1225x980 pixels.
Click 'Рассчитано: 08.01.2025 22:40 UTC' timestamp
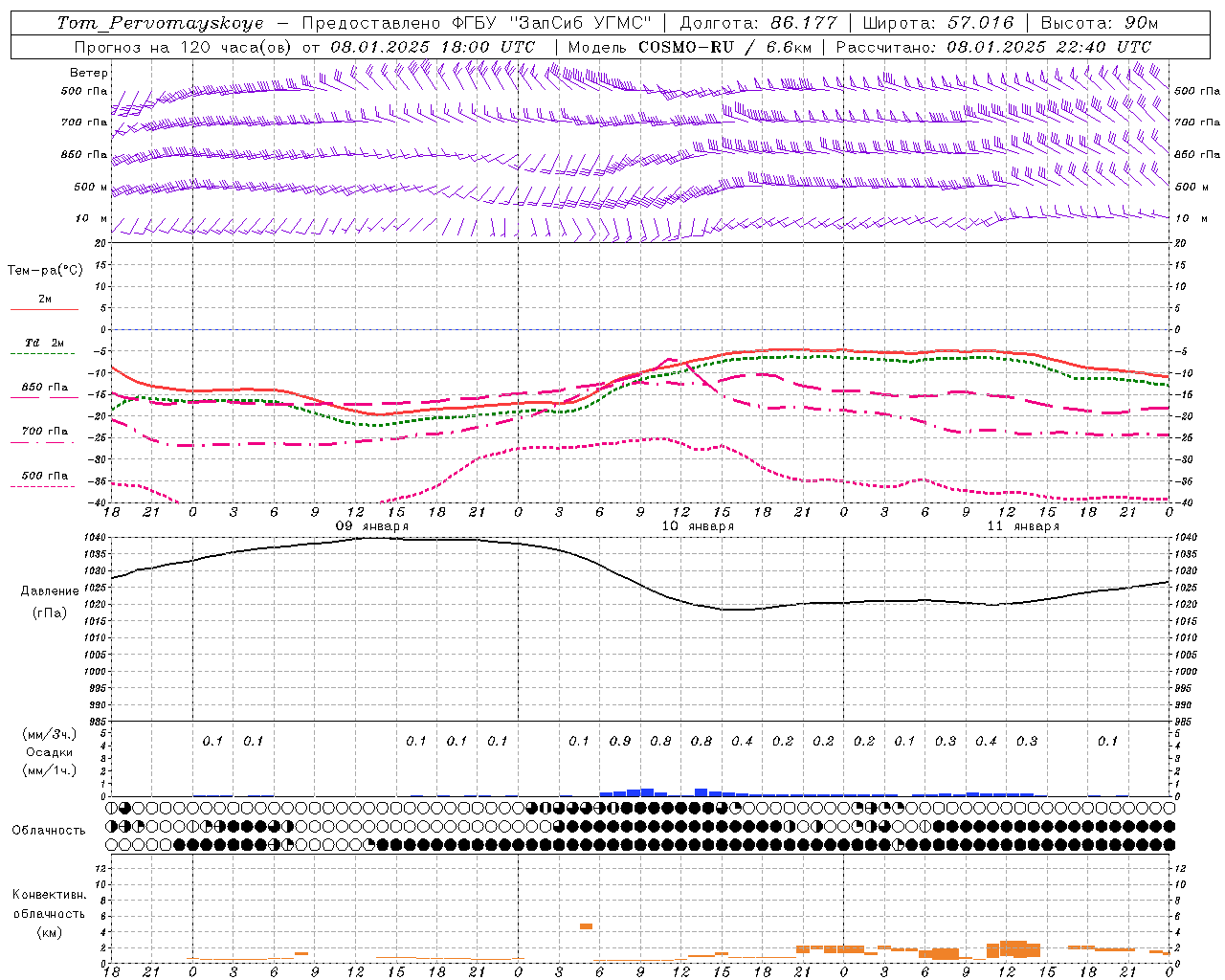click(x=993, y=47)
